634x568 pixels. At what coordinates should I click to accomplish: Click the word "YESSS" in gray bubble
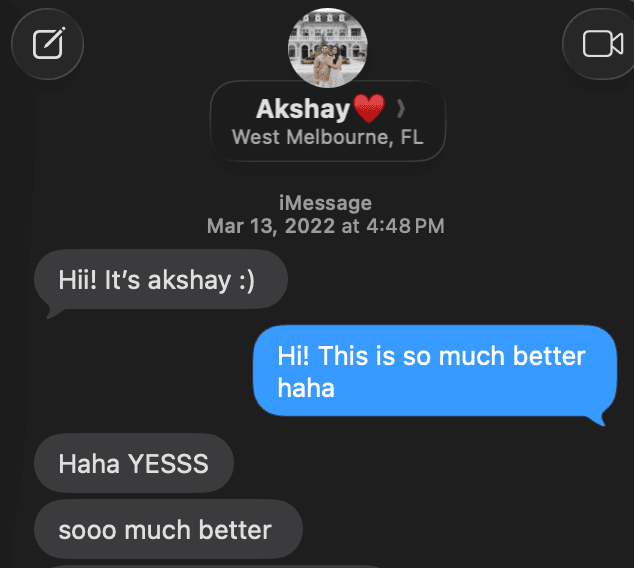[x=168, y=463]
